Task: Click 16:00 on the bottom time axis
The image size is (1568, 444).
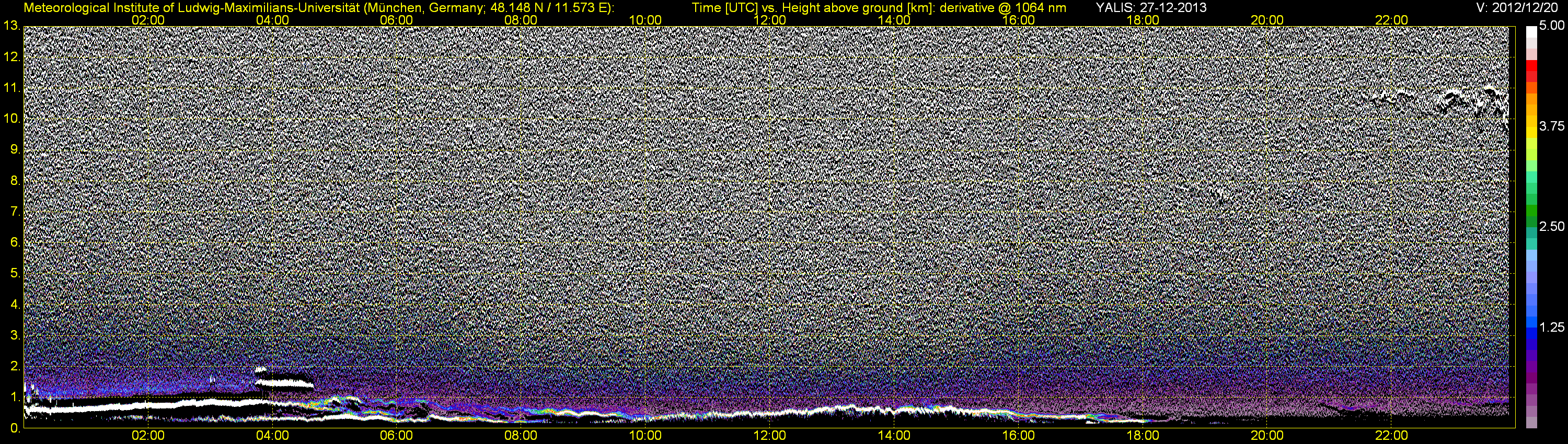Action: click(x=1018, y=436)
